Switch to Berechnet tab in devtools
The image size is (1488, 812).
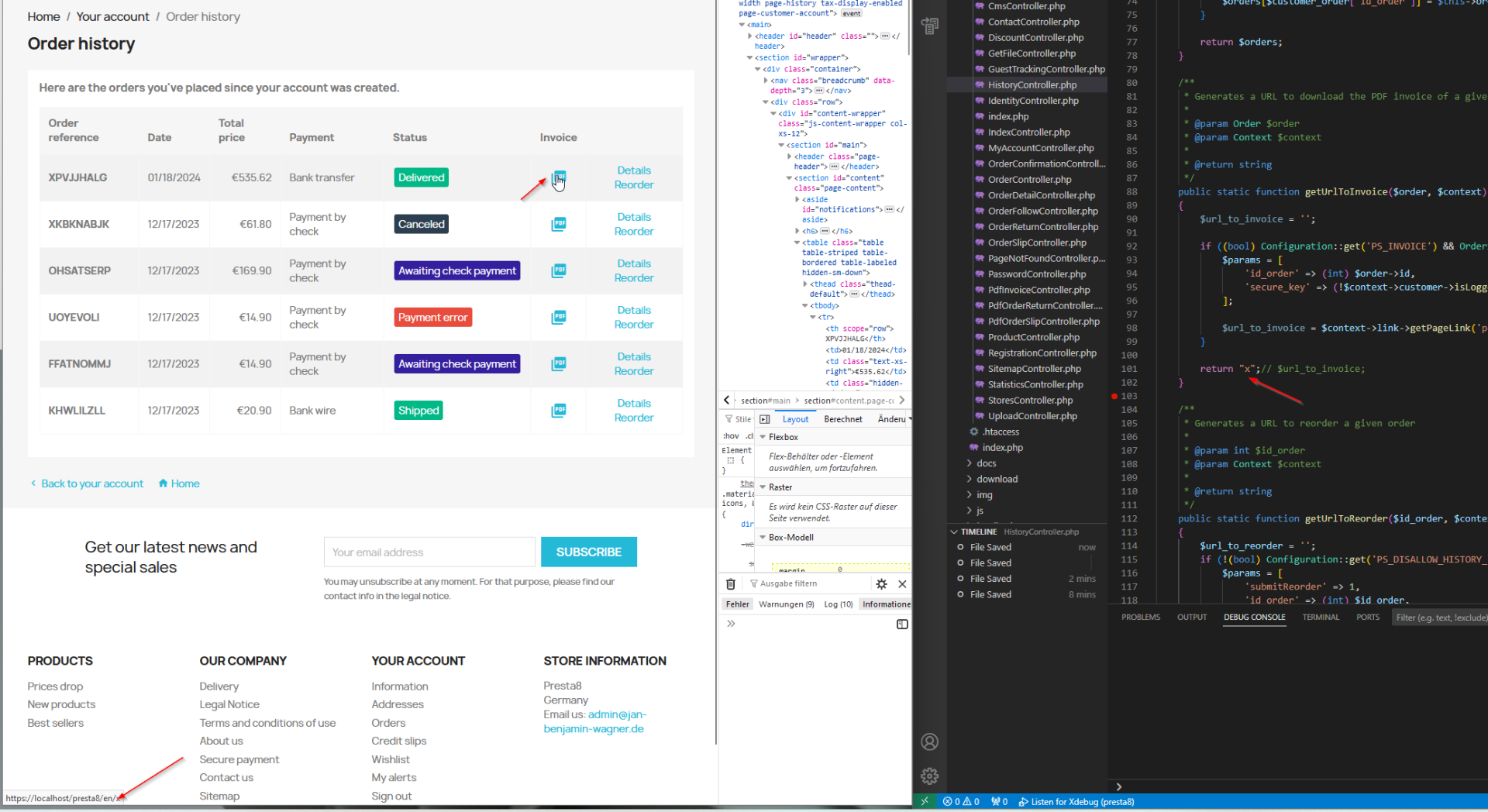coord(843,419)
